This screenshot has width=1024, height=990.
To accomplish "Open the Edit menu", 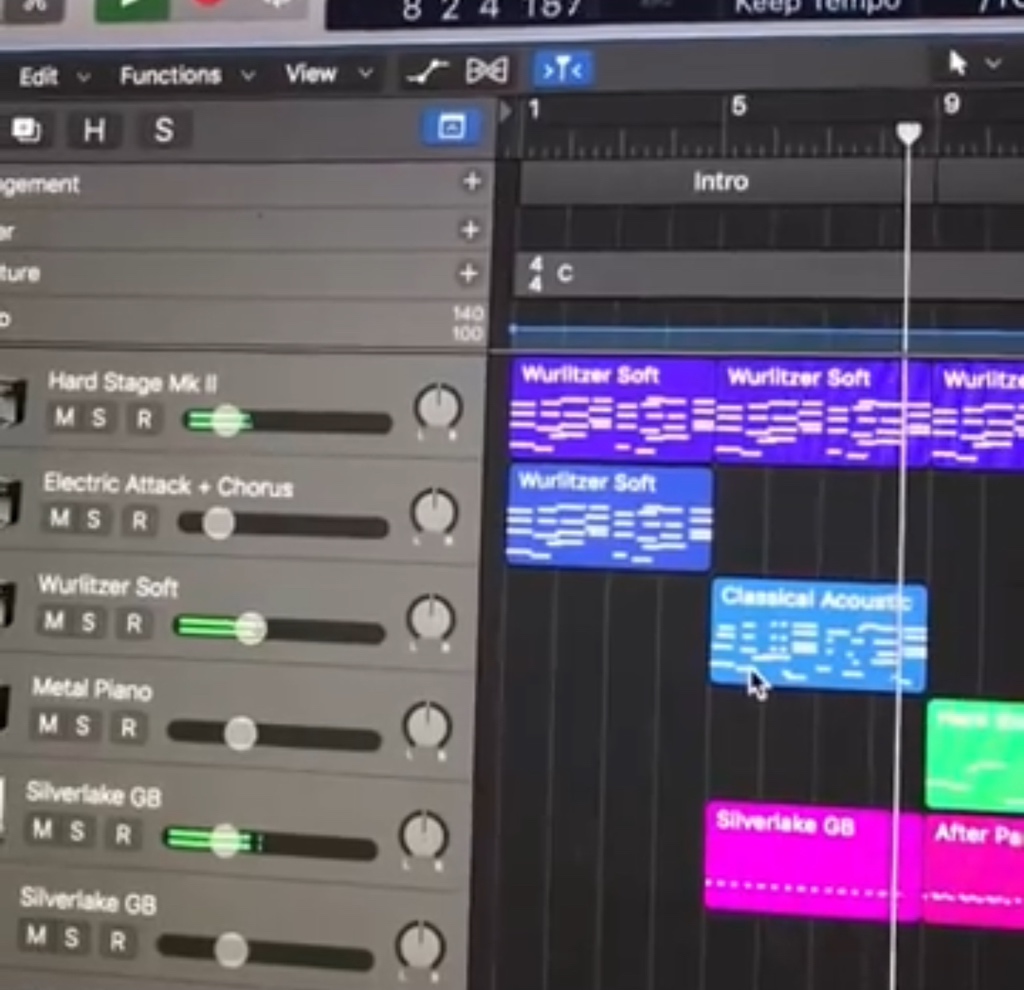I will point(52,77).
